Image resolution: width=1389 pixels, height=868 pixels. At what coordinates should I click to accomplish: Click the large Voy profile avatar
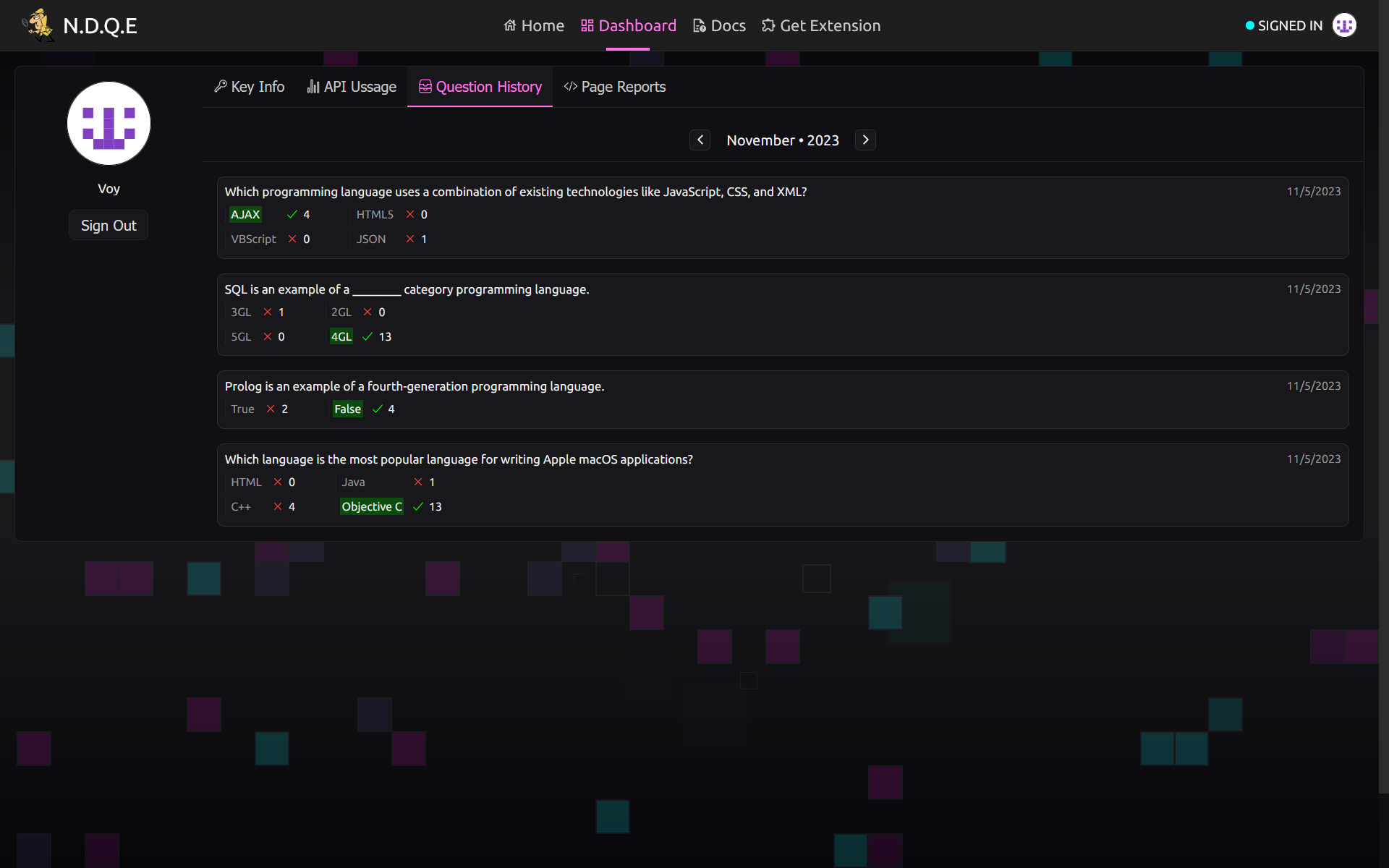[x=109, y=124]
